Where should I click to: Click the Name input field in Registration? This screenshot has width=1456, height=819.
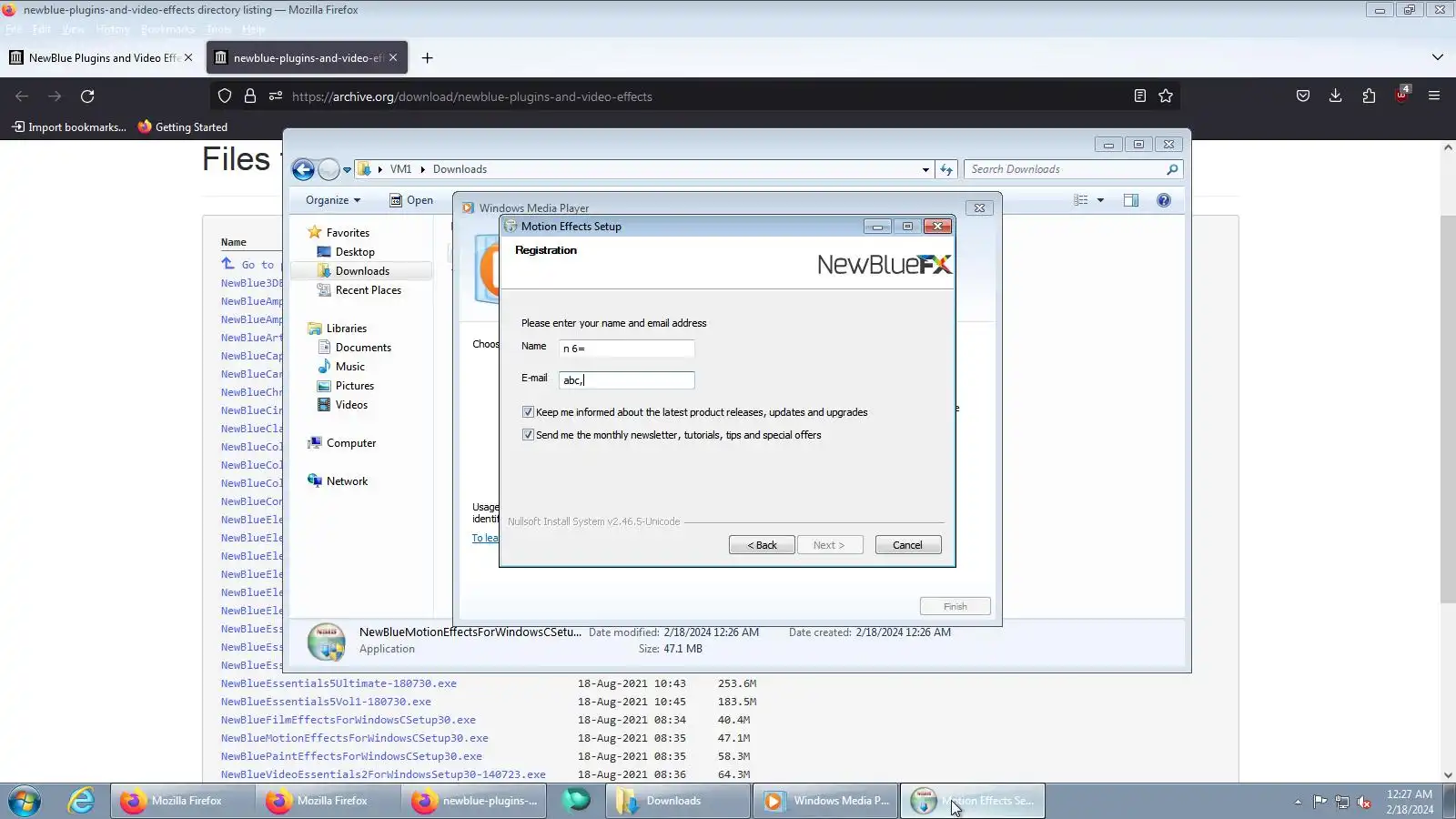[x=626, y=349]
